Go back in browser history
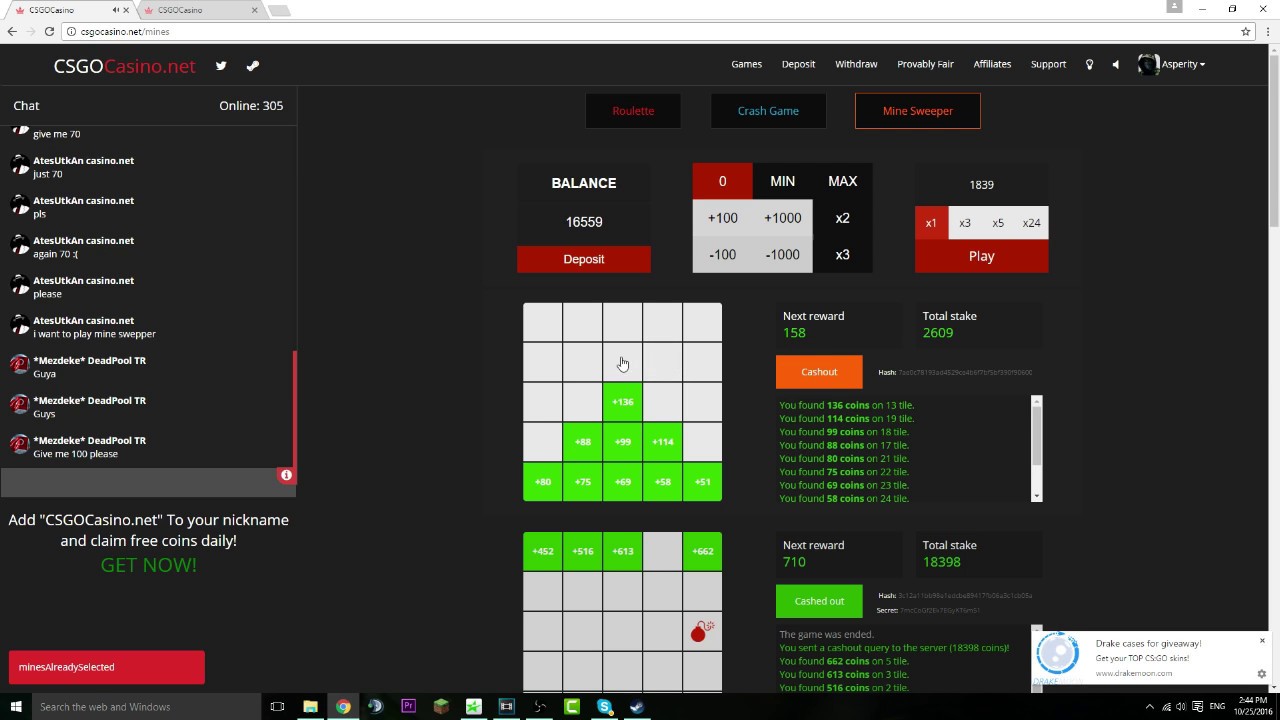 (12, 31)
